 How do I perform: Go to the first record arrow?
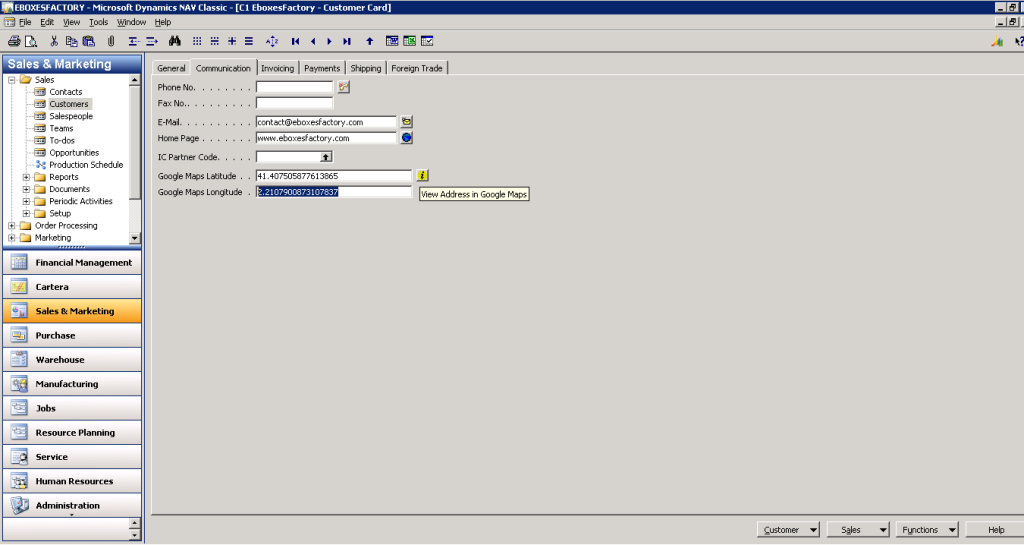click(x=296, y=41)
